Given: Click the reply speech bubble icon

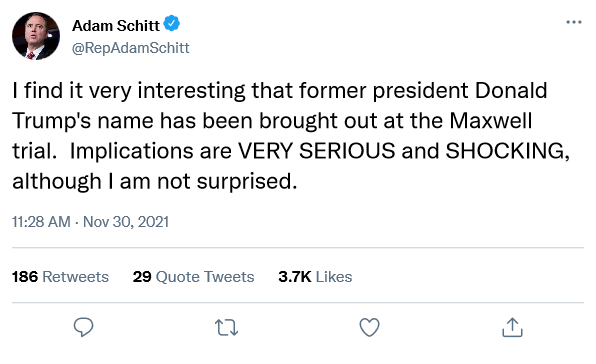Looking at the screenshot, I should click(83, 327).
